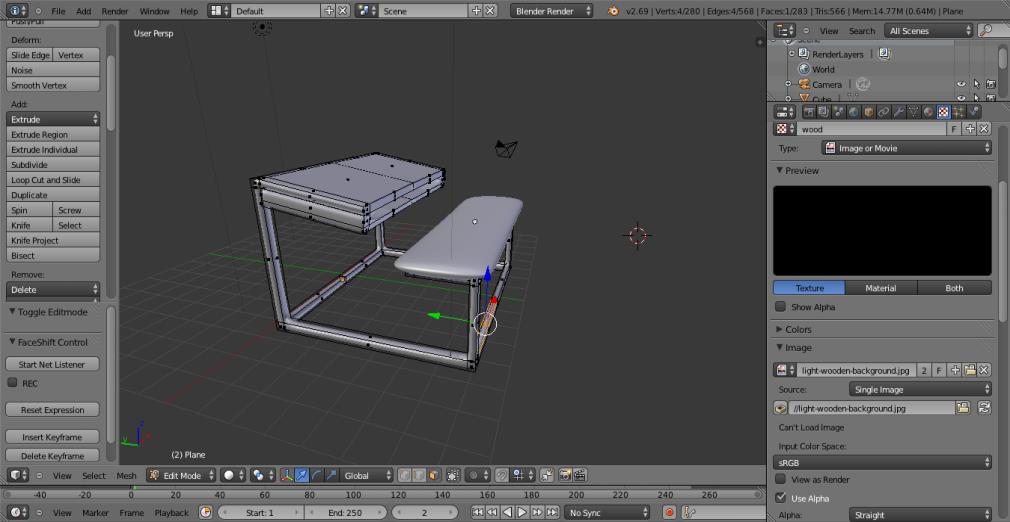The image size is (1010, 522).
Task: Expand the RenderLayers tree item
Action: coord(792,54)
